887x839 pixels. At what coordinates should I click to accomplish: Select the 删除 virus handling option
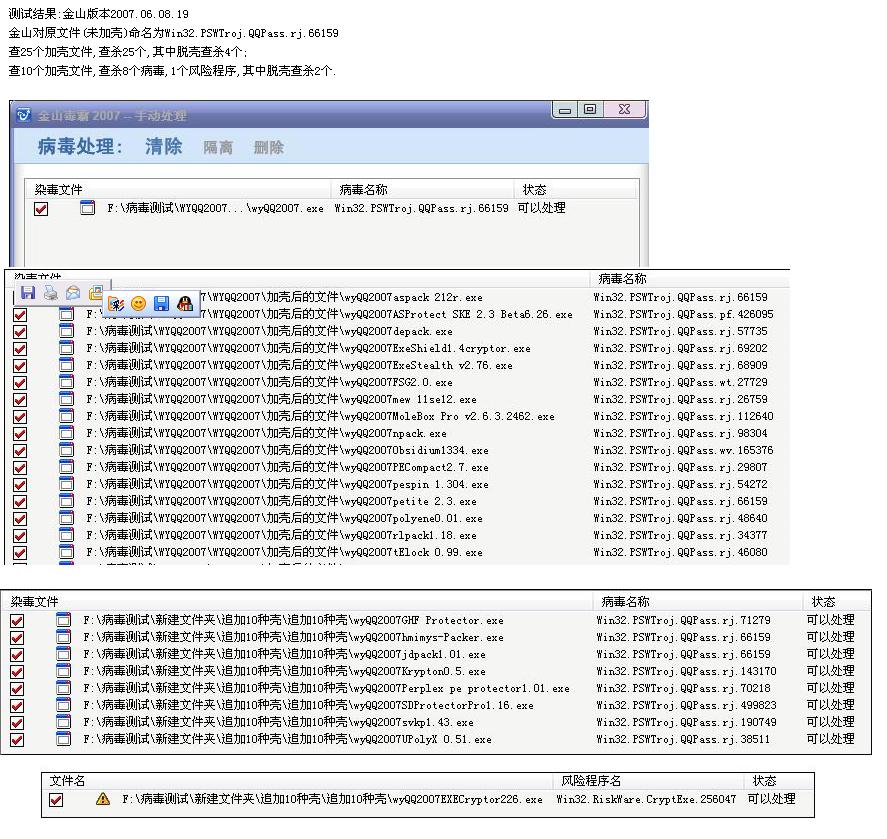[269, 148]
